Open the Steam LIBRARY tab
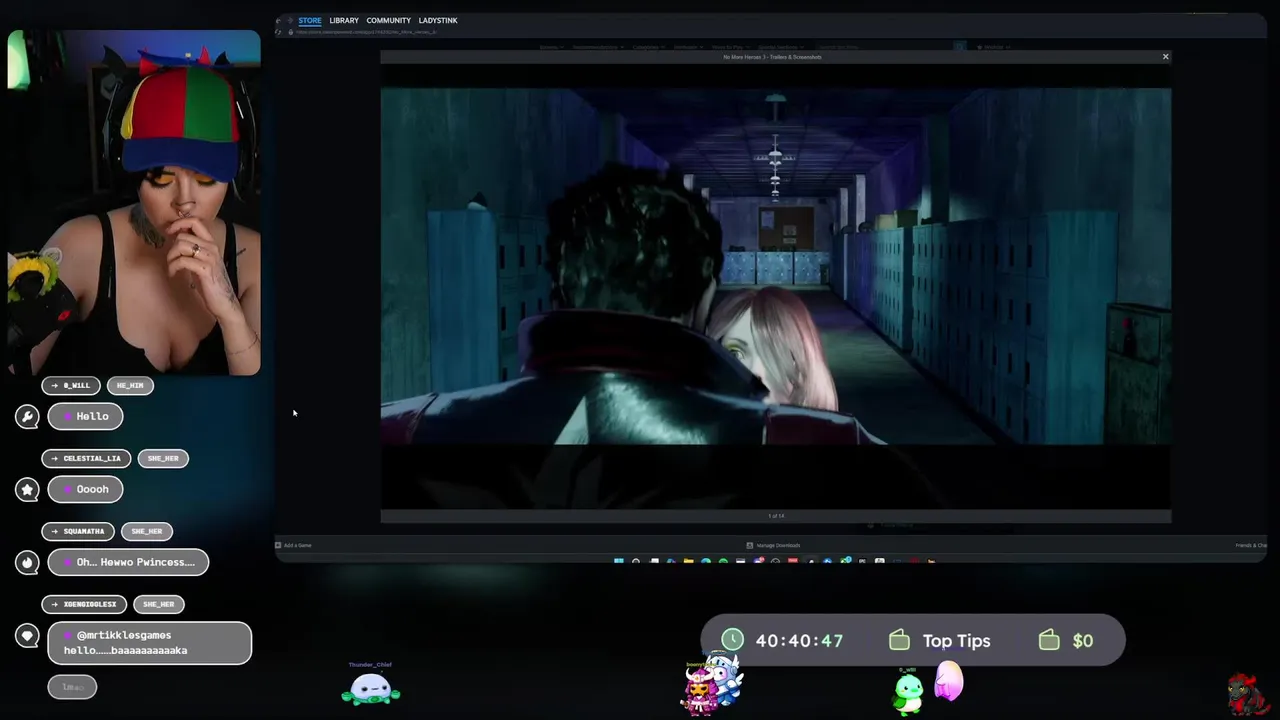This screenshot has height=720, width=1280. [x=344, y=20]
